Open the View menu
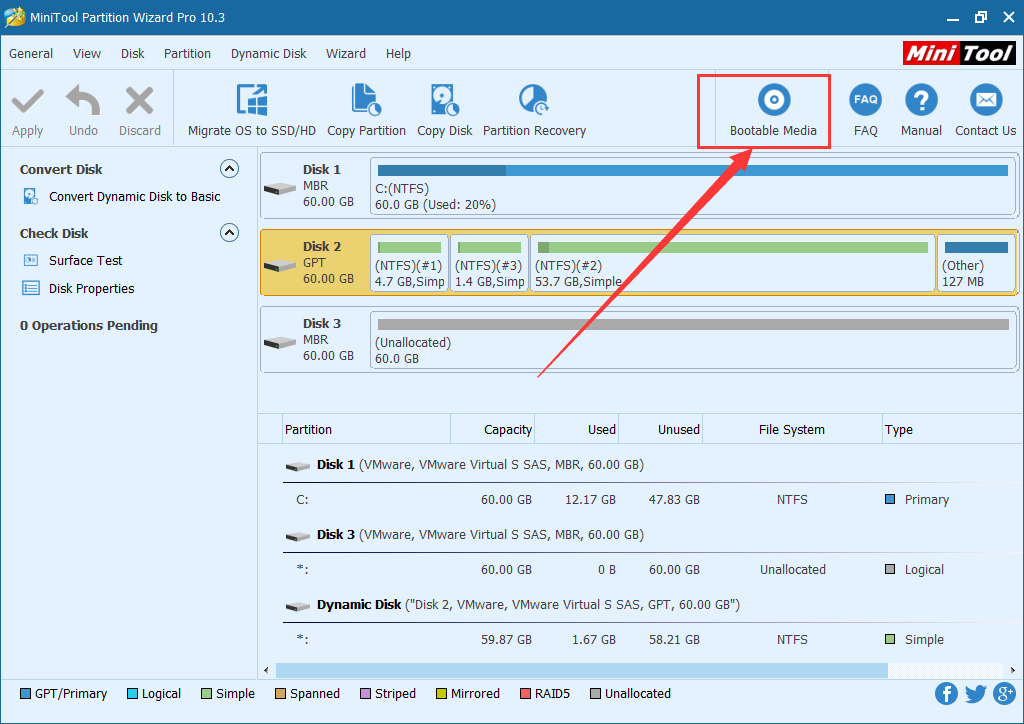Viewport: 1024px width, 724px height. point(87,54)
